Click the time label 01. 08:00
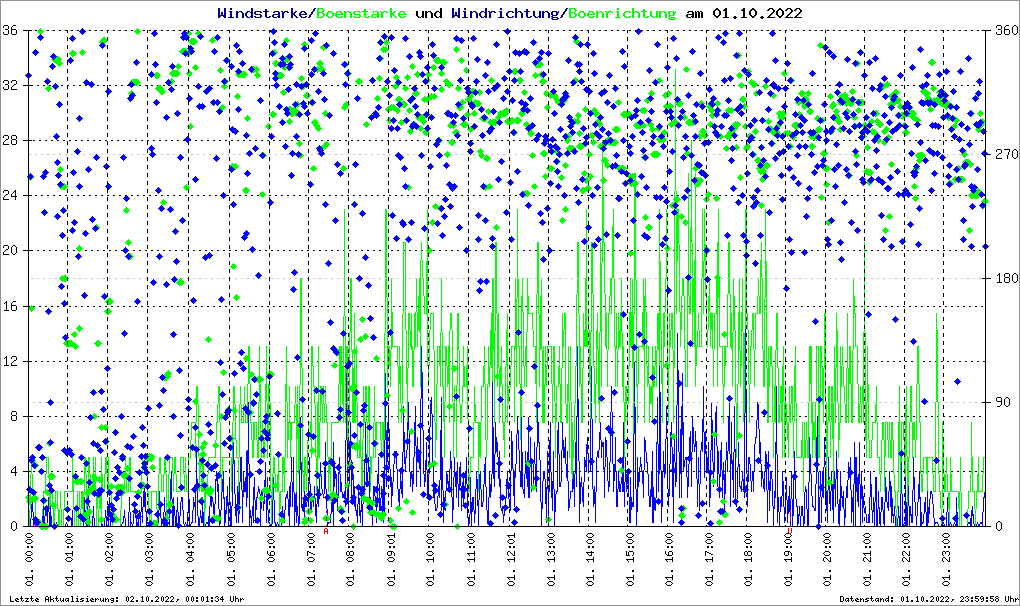Screen dimensions: 1020x606 [x=351, y=560]
